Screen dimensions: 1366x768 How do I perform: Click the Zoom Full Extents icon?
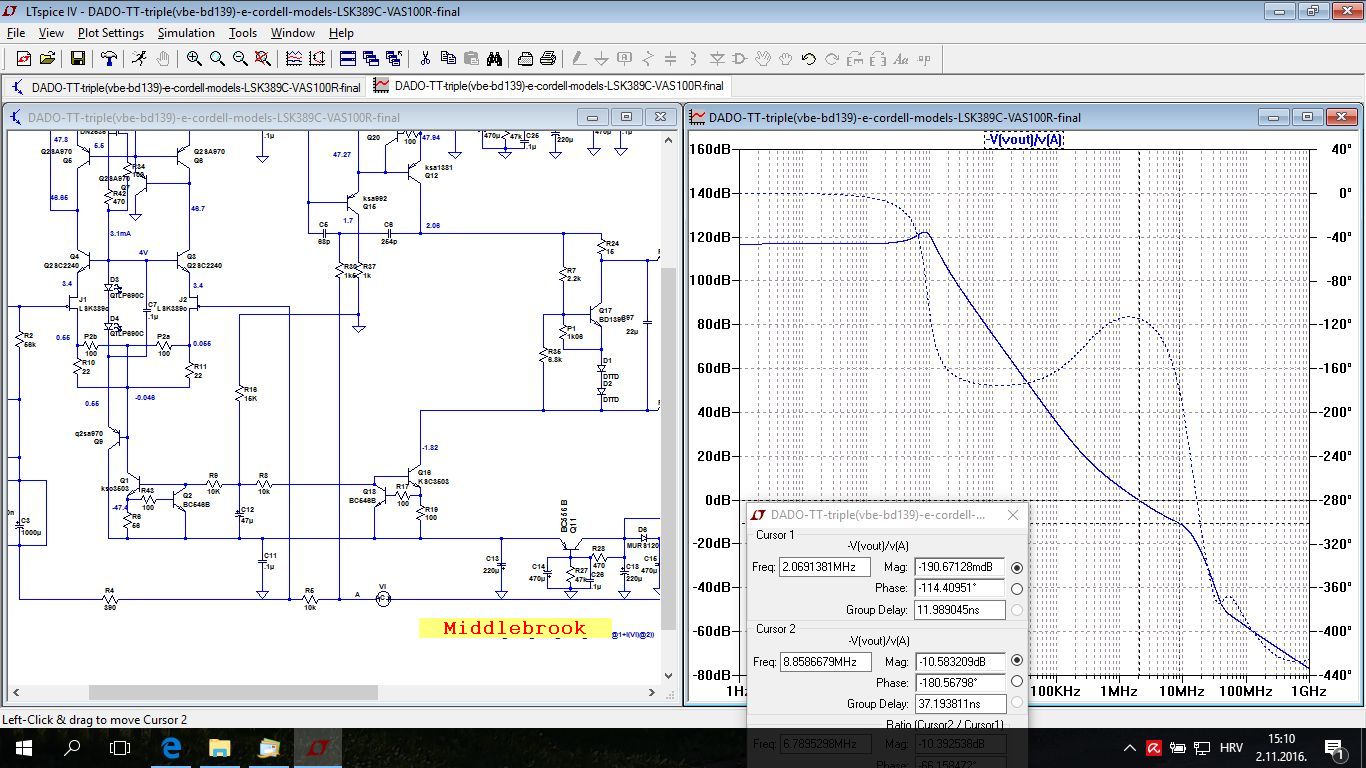[262, 59]
